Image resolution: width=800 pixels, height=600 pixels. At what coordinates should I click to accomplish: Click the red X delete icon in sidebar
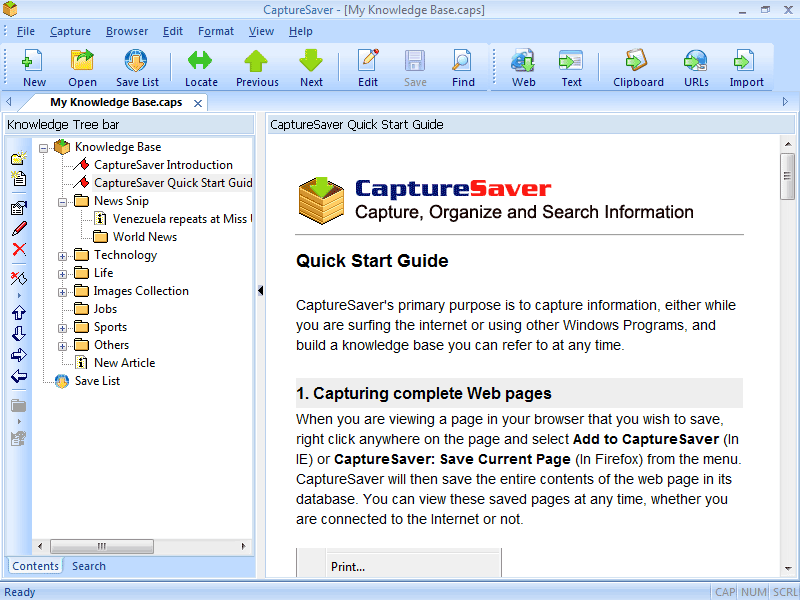coord(19,249)
